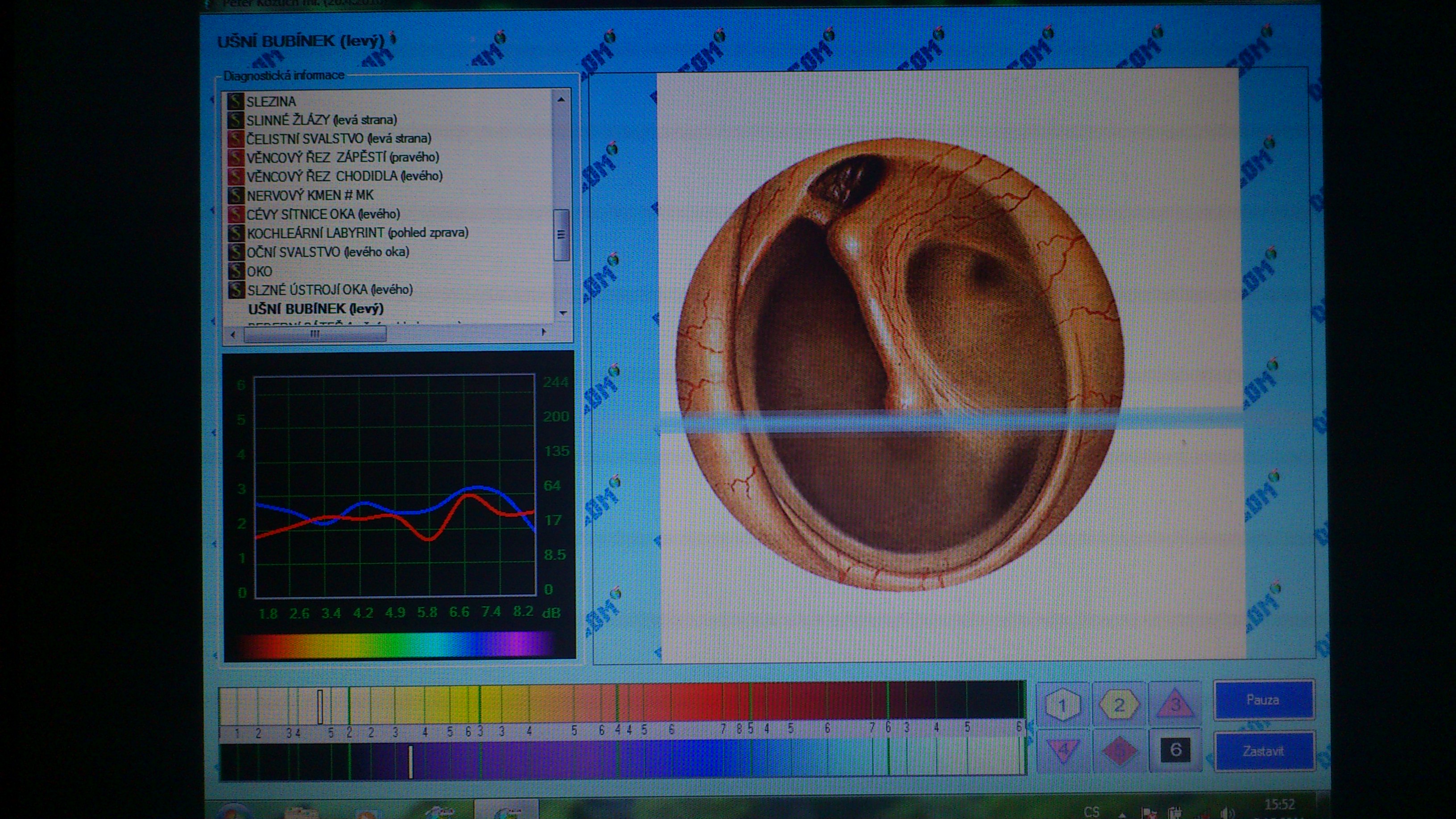The image size is (1456, 819).
Task: Click the red S icon beside CÉVY SÍTNICE OKA
Action: coord(236,214)
